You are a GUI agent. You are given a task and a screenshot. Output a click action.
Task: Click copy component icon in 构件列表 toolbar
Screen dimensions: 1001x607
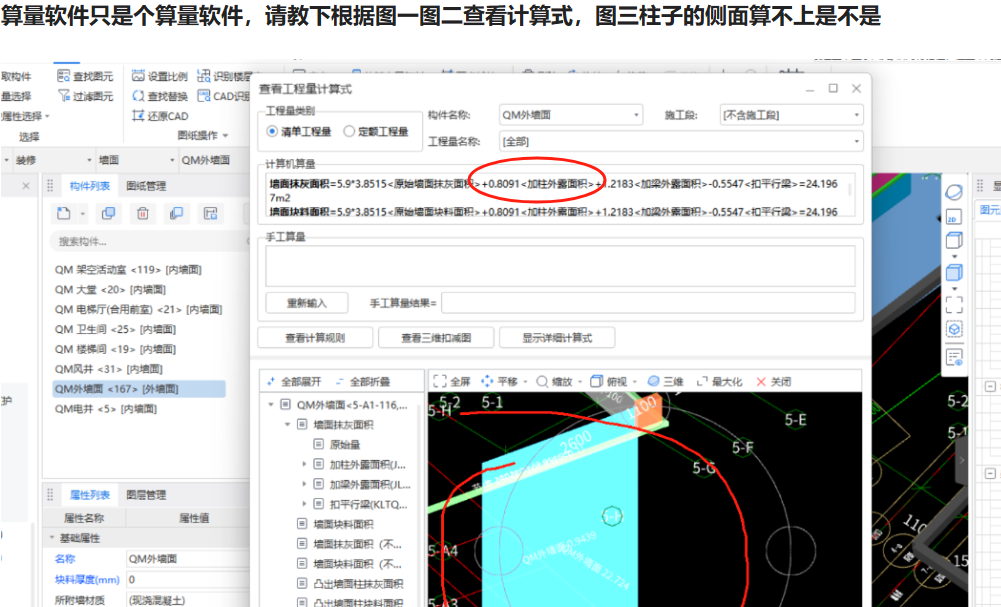(109, 213)
